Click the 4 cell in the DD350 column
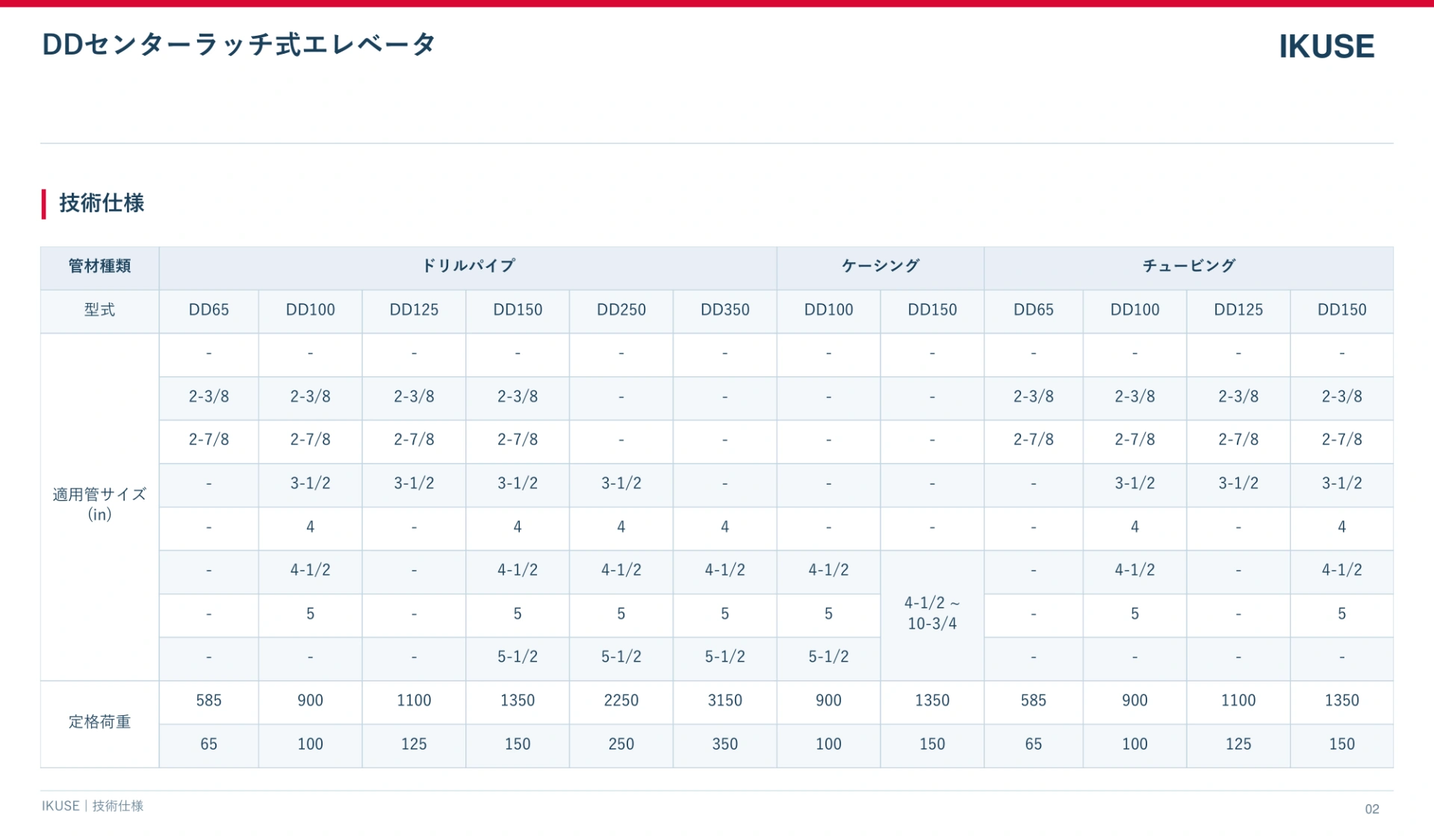The image size is (1434, 840). [x=725, y=527]
